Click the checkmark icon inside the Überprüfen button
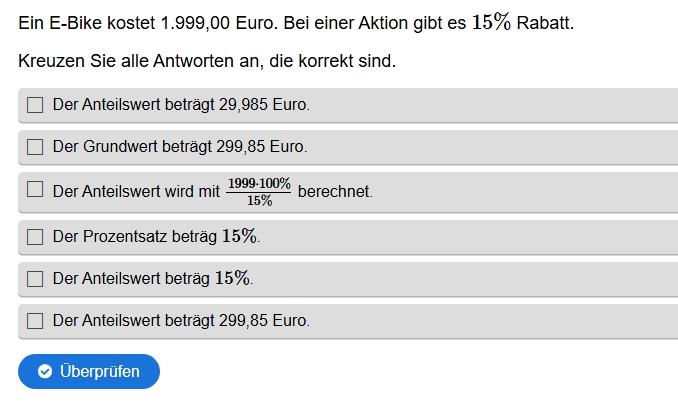Screen dimensions: 678x403 (x=45, y=372)
